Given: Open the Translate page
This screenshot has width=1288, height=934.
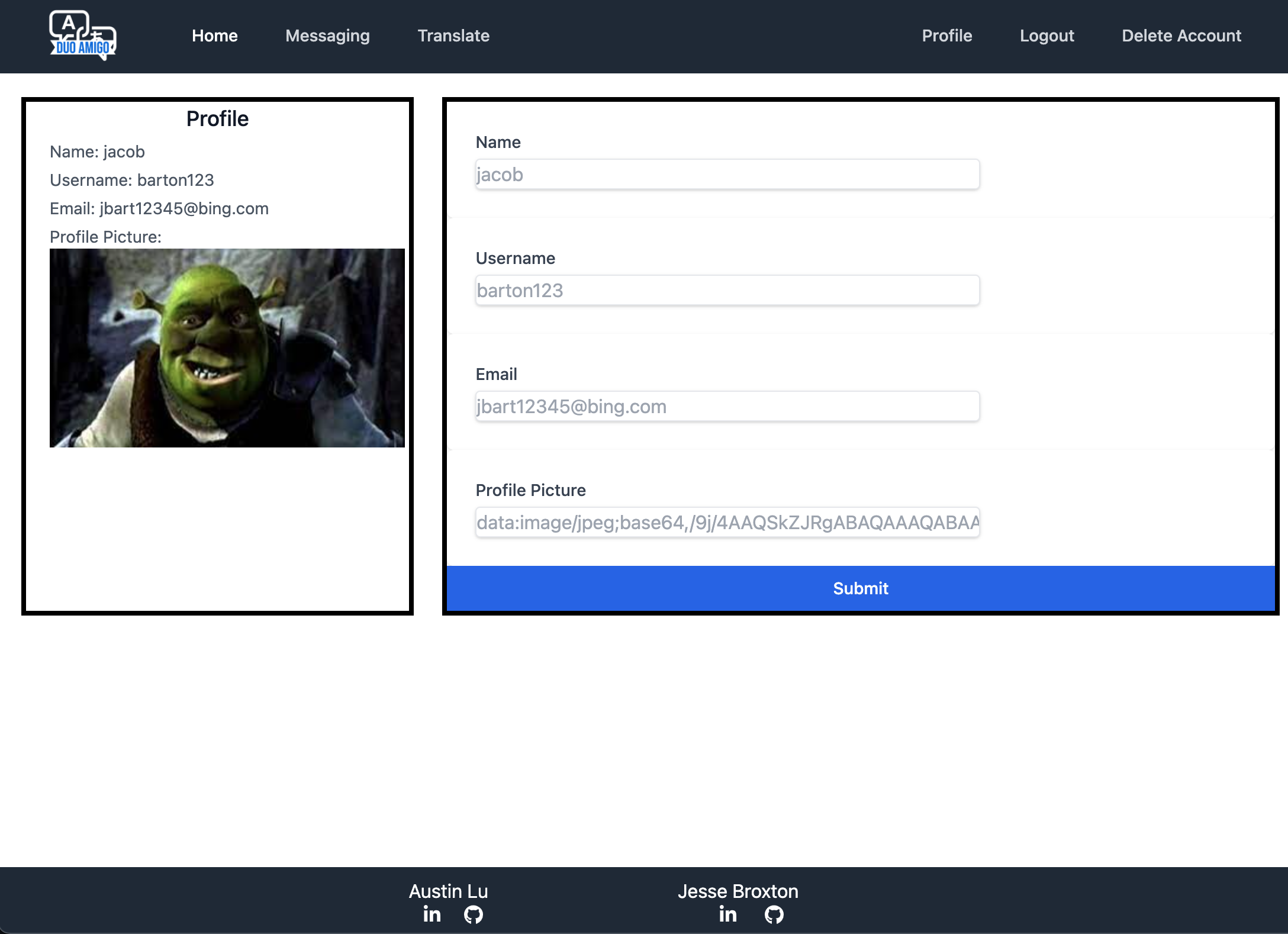Looking at the screenshot, I should pyautogui.click(x=453, y=36).
